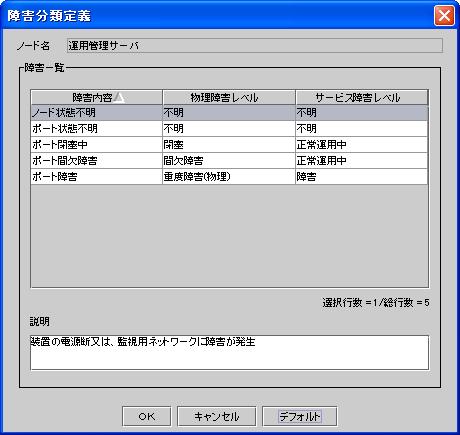
Task: Click the sort arrow in 障害内容 header
Action: click(x=119, y=98)
